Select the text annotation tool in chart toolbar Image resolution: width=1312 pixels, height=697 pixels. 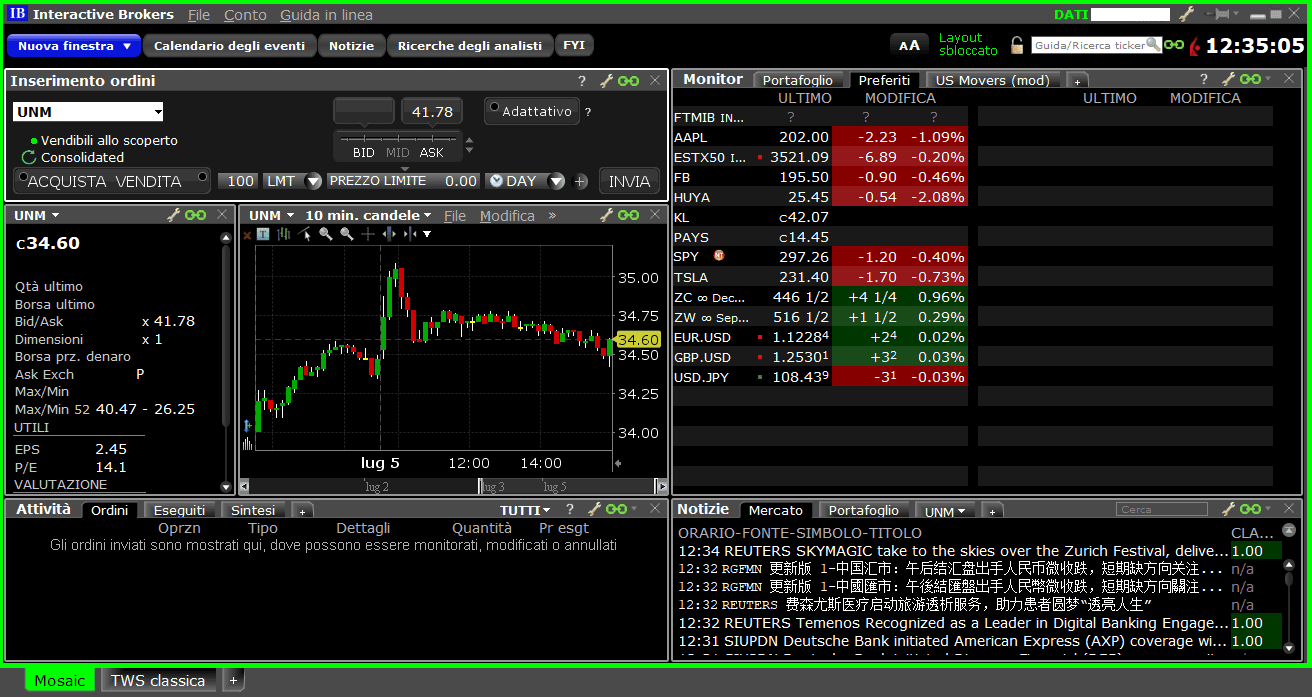click(263, 234)
